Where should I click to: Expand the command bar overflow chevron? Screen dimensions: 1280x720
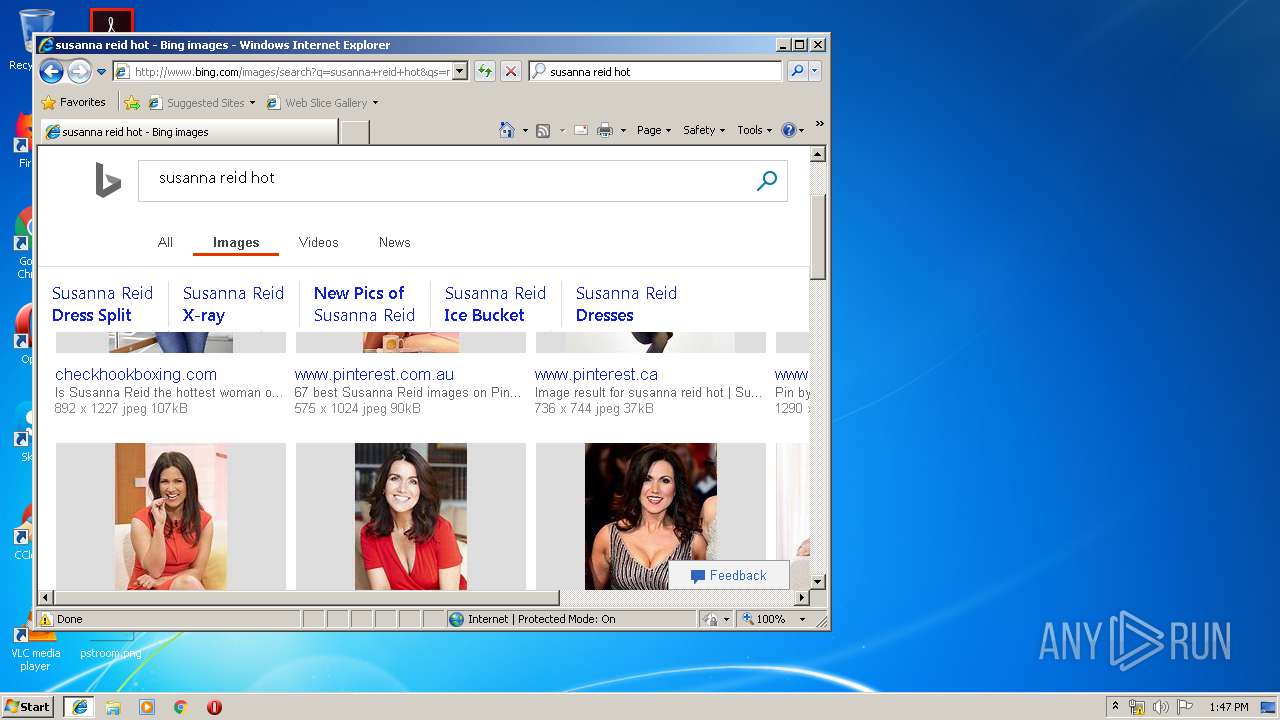(x=819, y=124)
